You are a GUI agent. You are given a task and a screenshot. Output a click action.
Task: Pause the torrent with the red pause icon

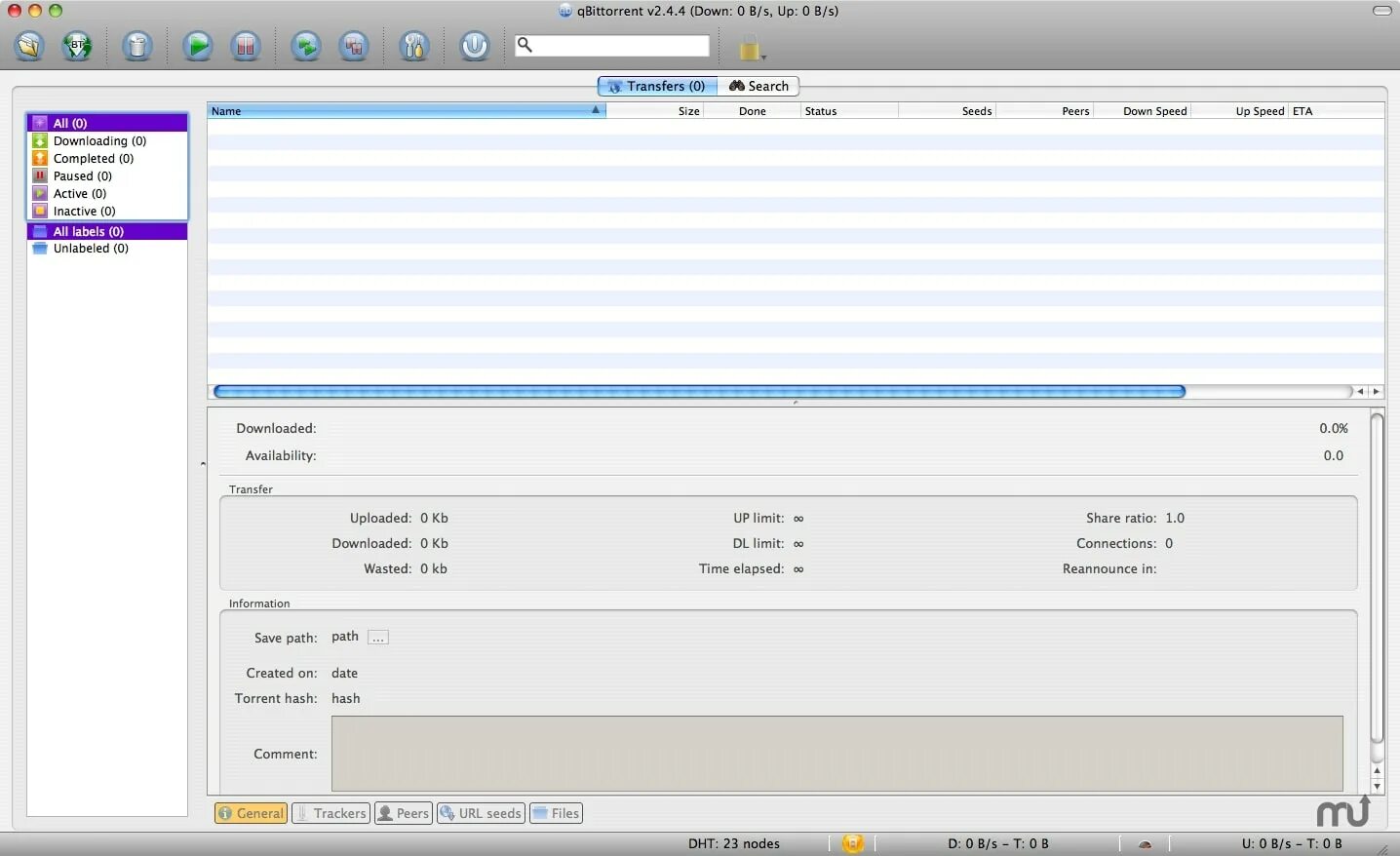[x=246, y=46]
